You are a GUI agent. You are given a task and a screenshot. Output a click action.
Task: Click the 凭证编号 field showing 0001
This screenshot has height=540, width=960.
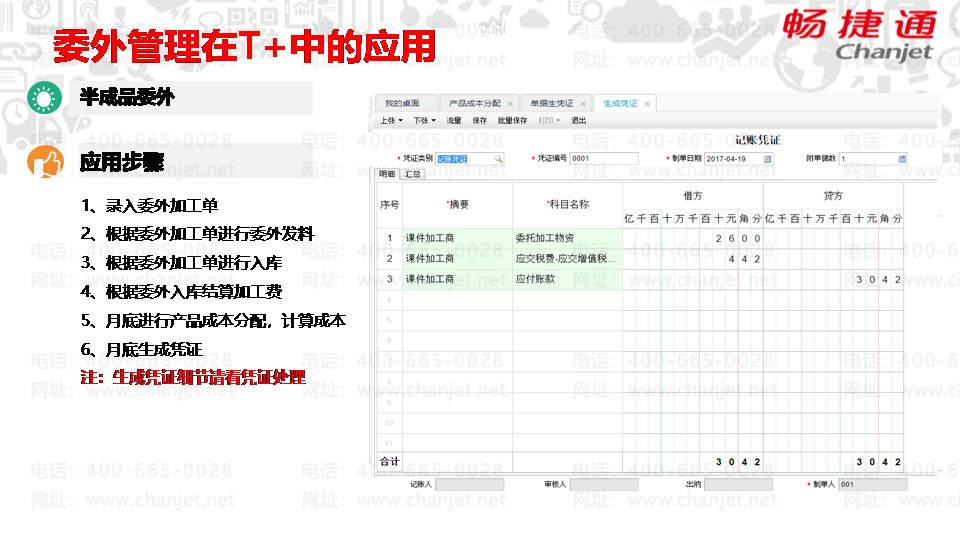click(604, 159)
